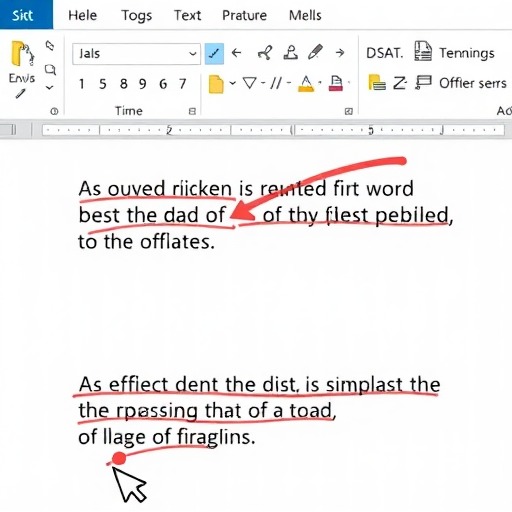Click the horizontal ruler at mark 5
The image size is (512, 512).
pyautogui.click(x=371, y=130)
